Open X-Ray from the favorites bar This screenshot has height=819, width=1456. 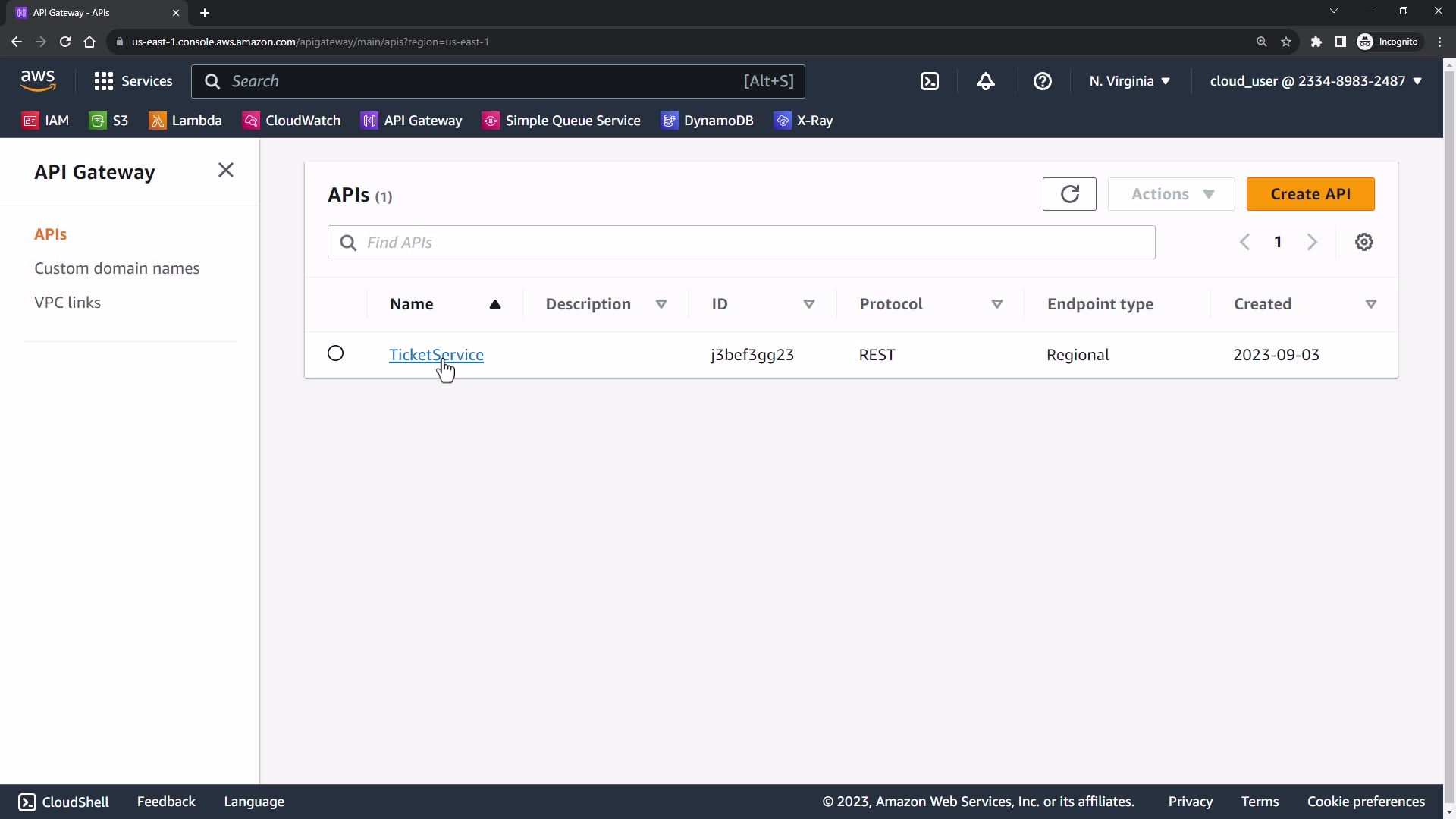pos(804,121)
